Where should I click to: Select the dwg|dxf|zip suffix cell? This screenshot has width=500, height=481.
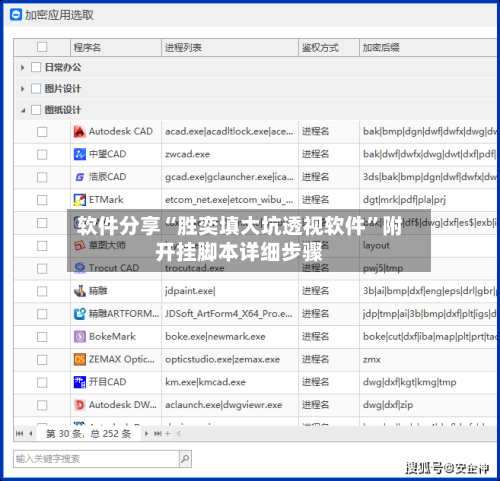click(428, 405)
